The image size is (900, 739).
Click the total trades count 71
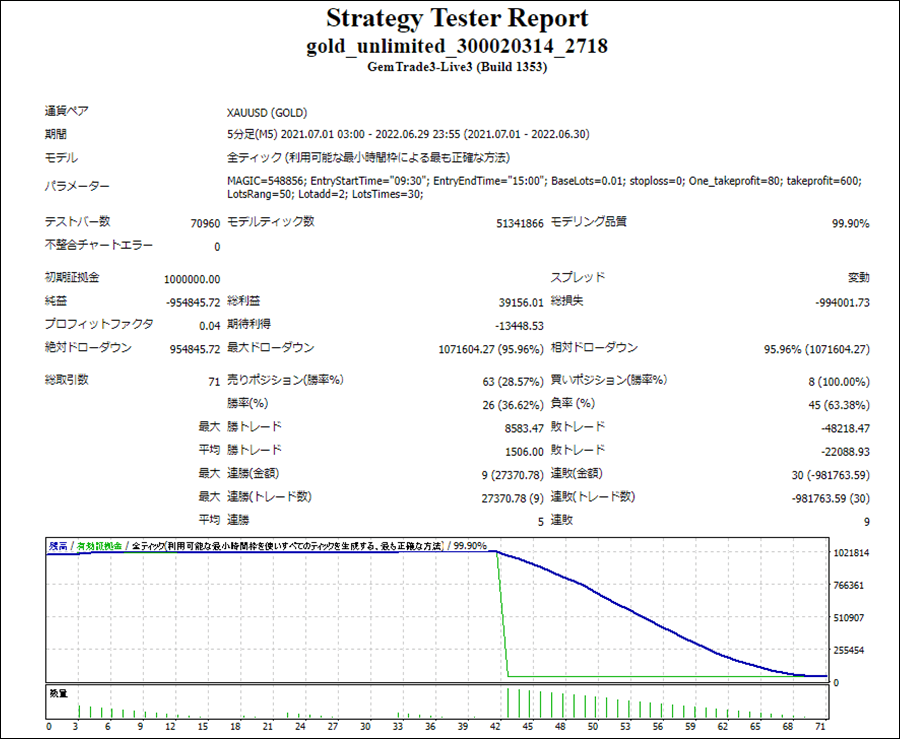tap(213, 382)
